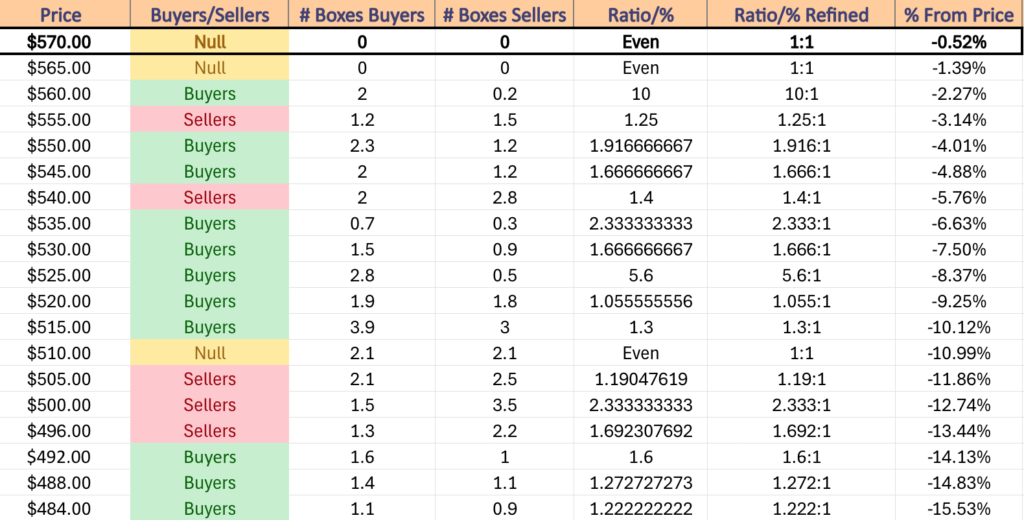Click the ratio value 1.19:1

tap(801, 379)
